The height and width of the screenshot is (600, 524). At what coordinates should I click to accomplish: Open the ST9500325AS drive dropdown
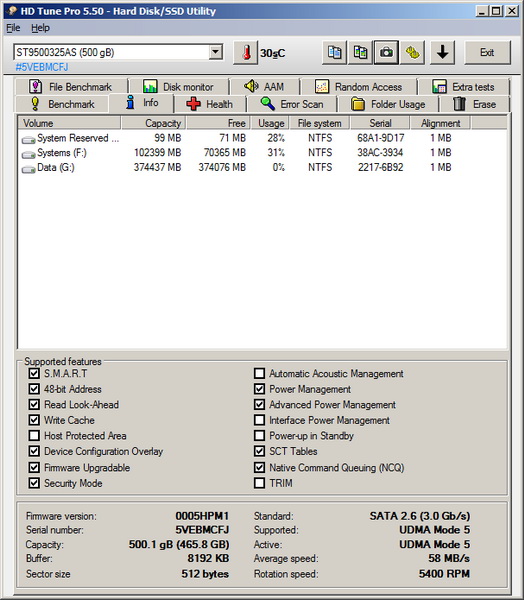pyautogui.click(x=216, y=52)
